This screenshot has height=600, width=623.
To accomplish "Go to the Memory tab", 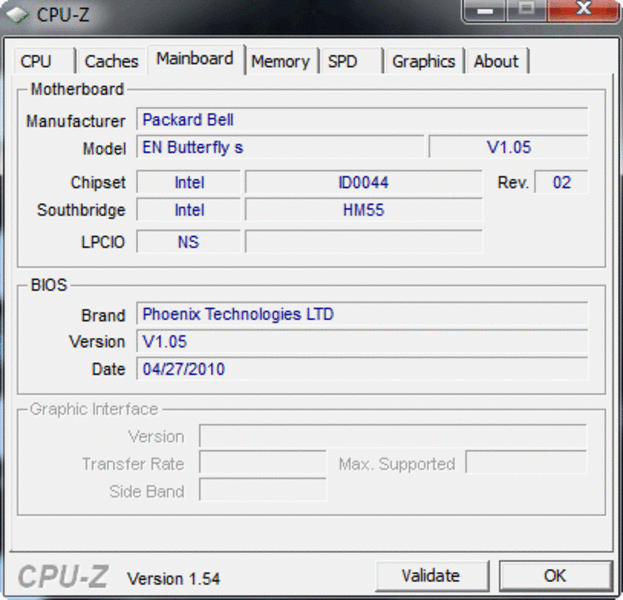I will pos(281,61).
